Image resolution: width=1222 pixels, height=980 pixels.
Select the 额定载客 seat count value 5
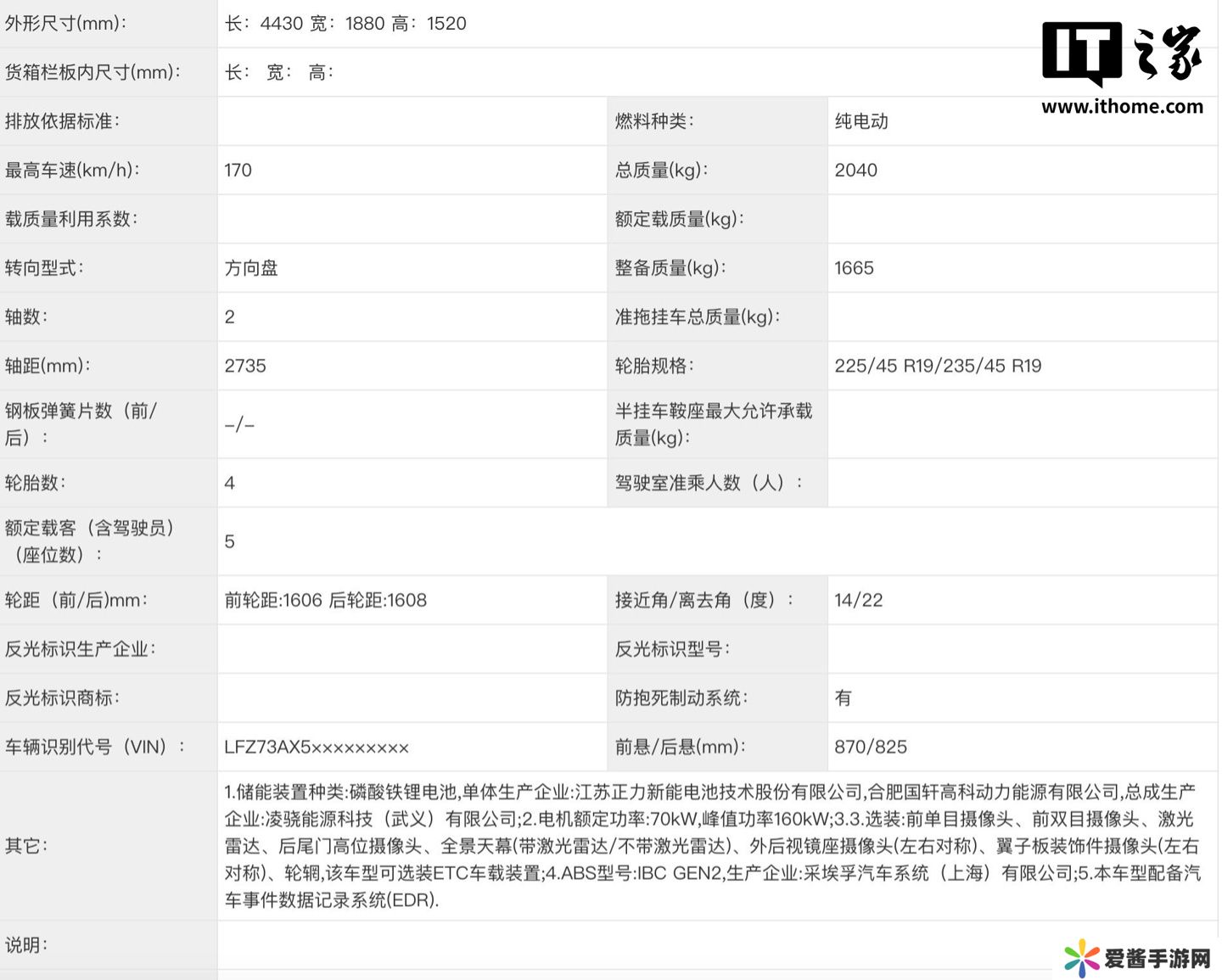point(230,542)
